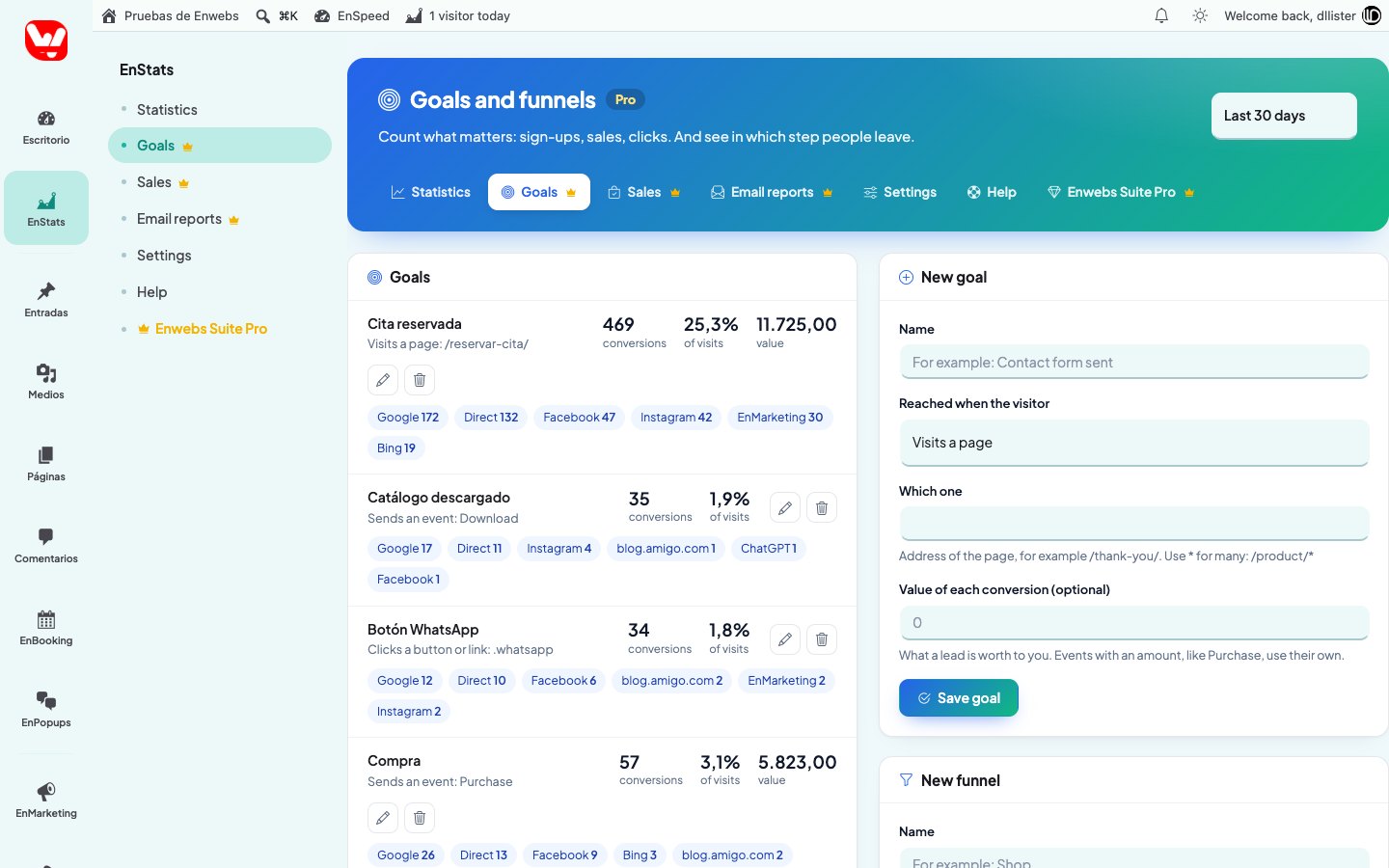This screenshot has width=1389, height=868.
Task: Click the Save goal button
Action: pos(959,698)
